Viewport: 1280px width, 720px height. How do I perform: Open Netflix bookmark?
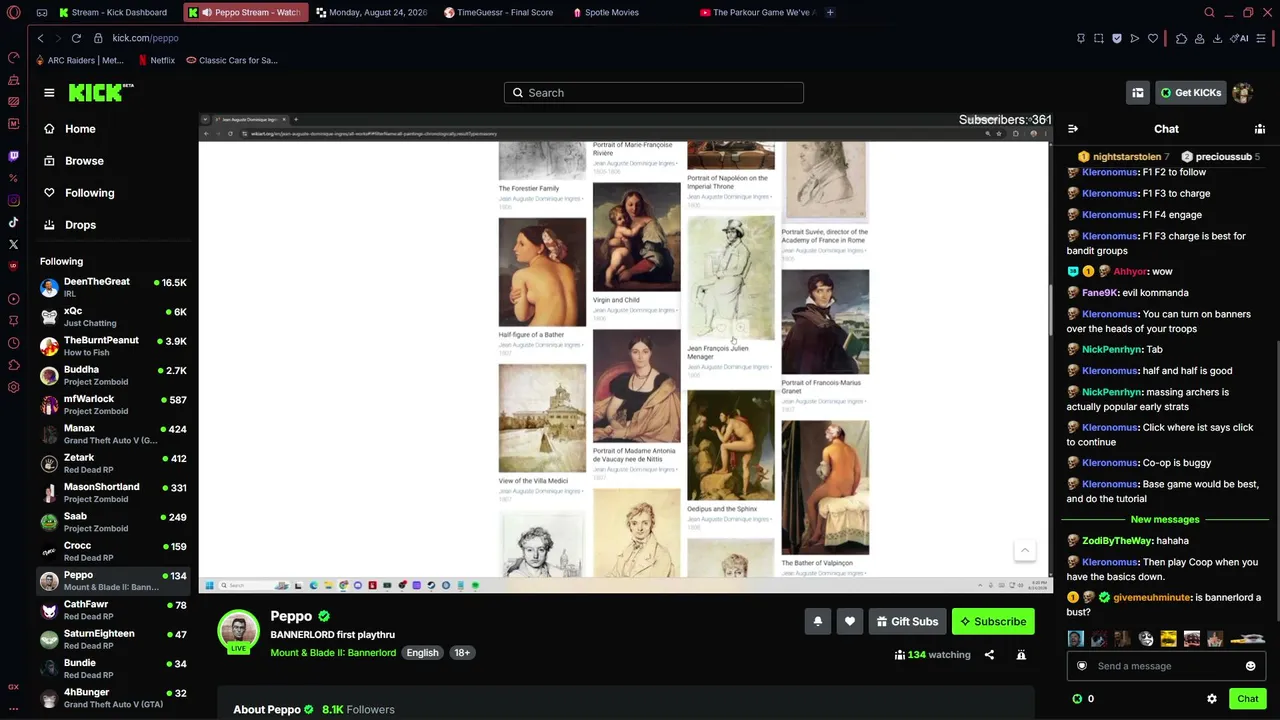(x=156, y=60)
